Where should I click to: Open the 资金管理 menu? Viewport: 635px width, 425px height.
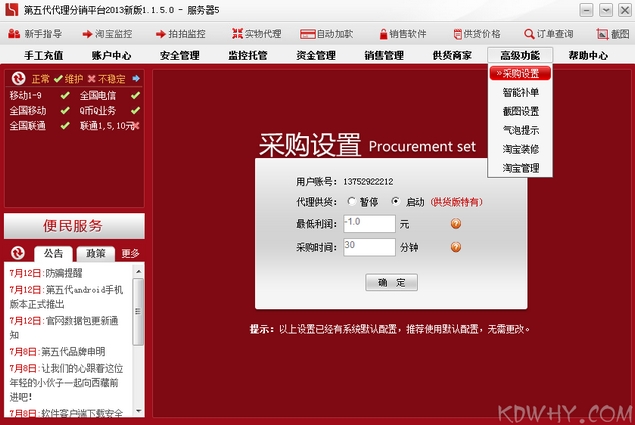[x=316, y=55]
